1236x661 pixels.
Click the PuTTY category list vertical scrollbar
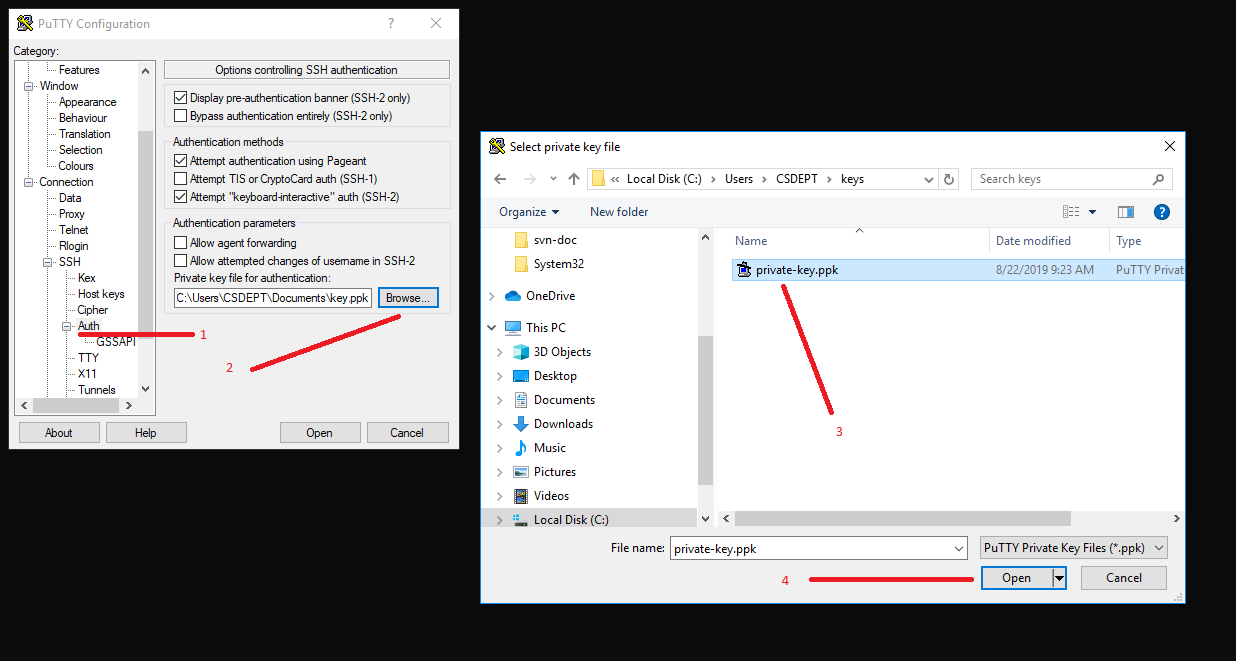[x=146, y=230]
